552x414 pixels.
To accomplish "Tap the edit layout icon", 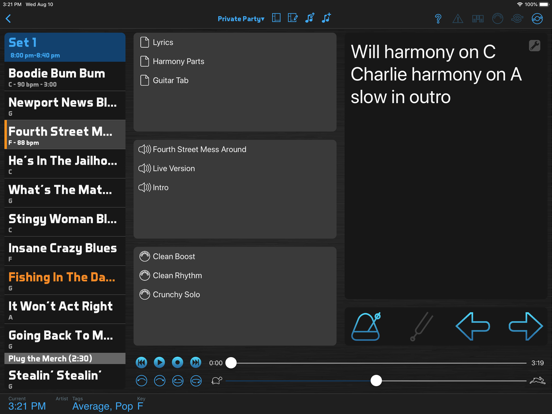I will (x=293, y=18).
